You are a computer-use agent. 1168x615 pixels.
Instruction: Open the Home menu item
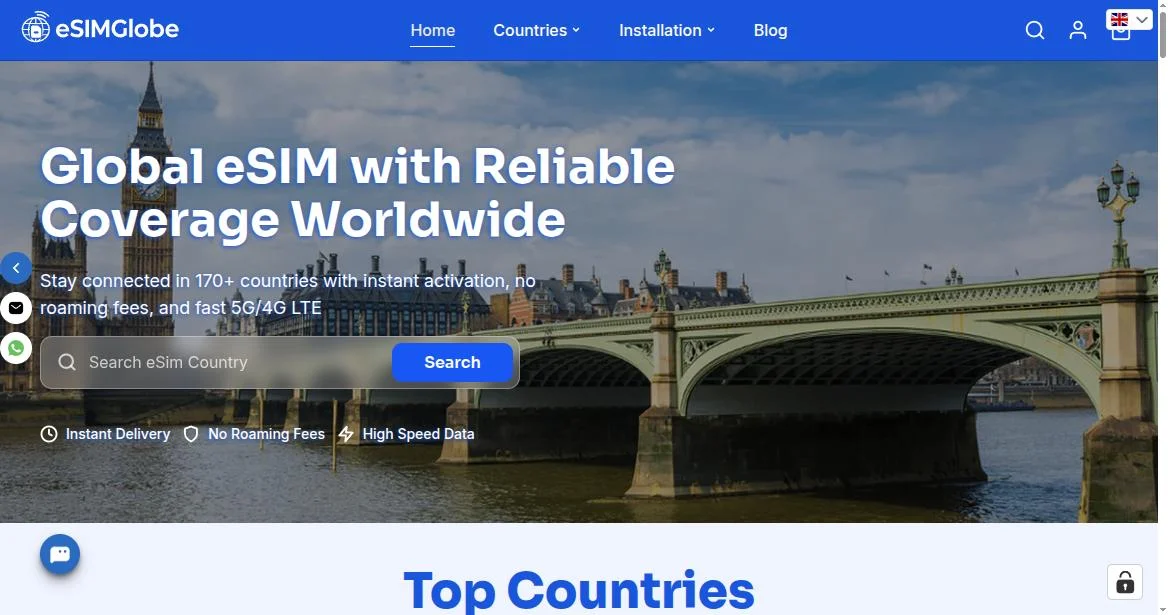[433, 31]
